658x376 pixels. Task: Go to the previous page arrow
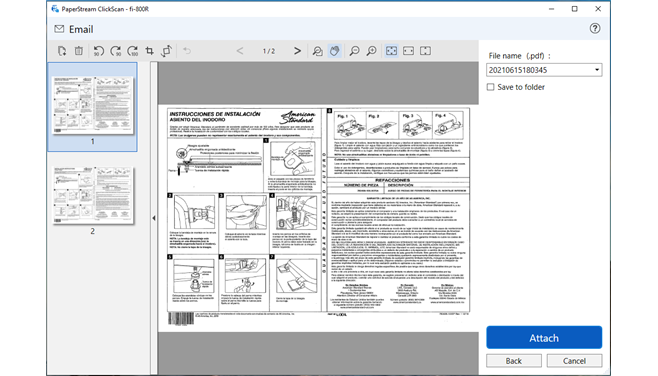pyautogui.click(x=240, y=51)
